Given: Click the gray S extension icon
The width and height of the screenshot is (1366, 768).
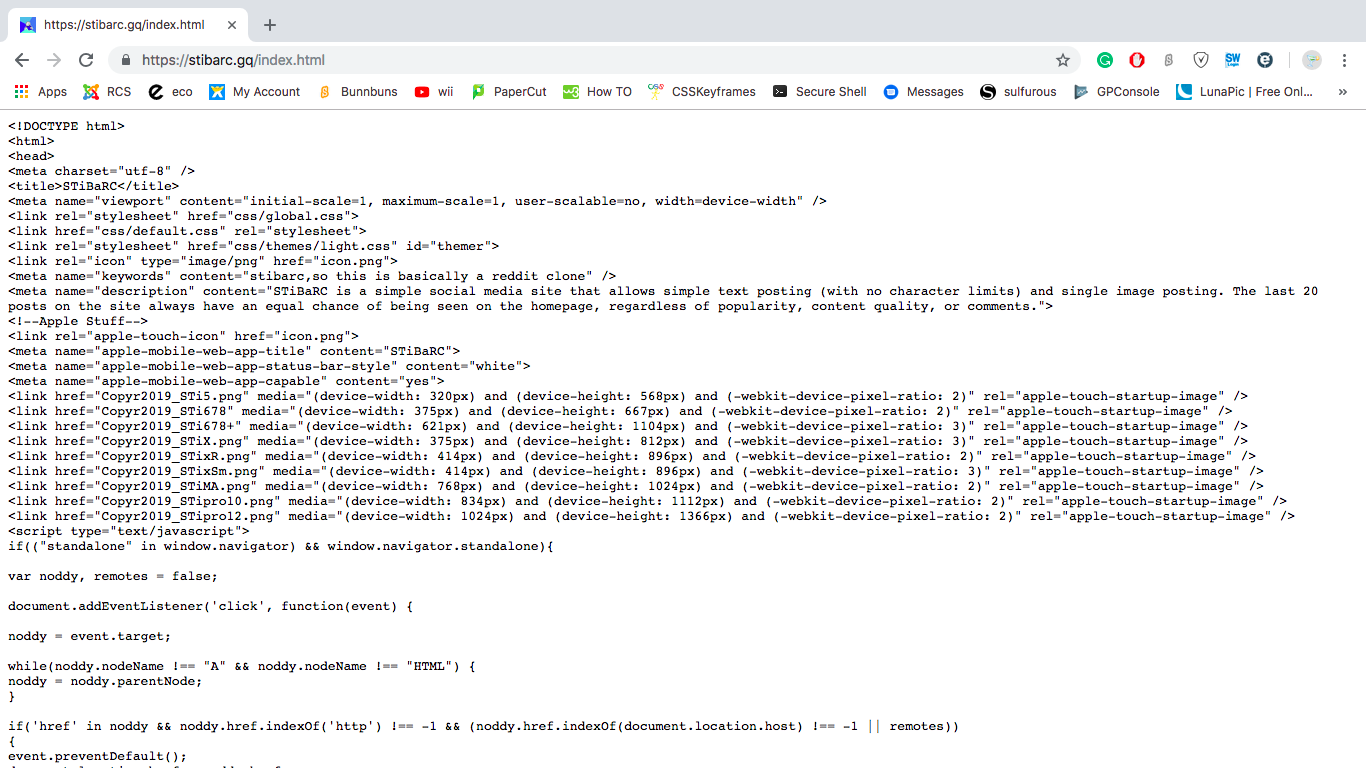Looking at the screenshot, I should [x=1169, y=60].
